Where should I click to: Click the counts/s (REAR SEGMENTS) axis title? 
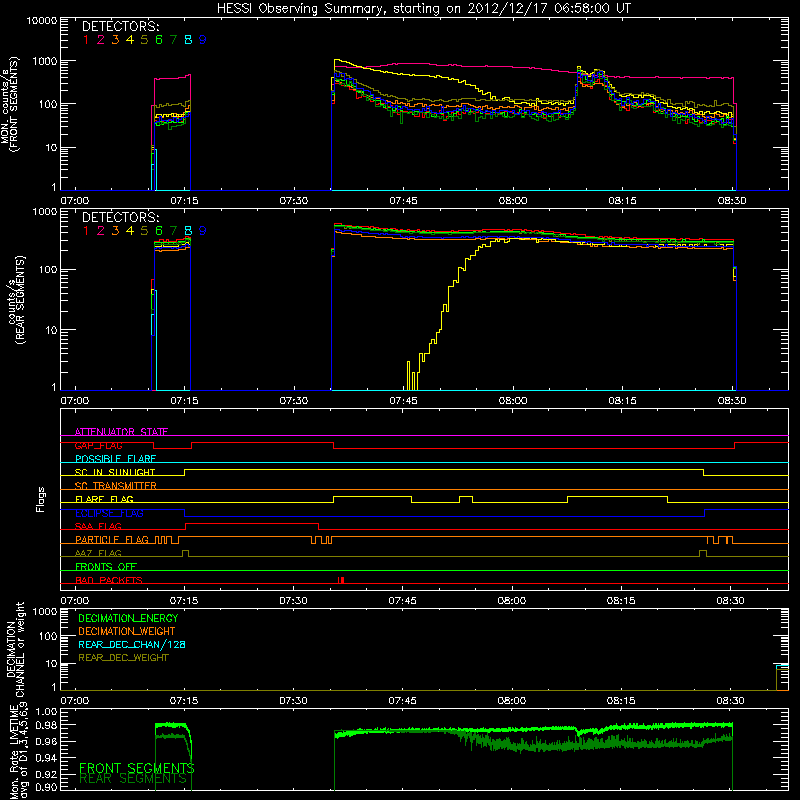tap(16, 300)
